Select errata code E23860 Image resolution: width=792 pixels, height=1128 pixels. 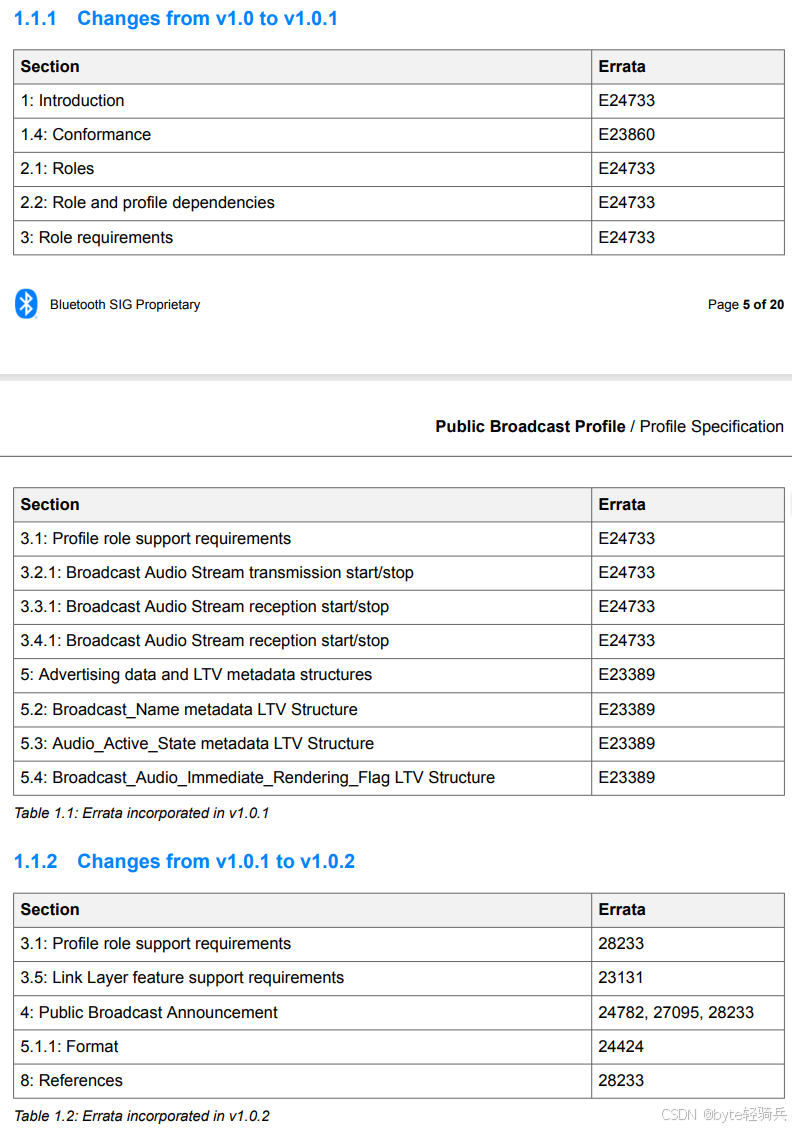tap(627, 135)
